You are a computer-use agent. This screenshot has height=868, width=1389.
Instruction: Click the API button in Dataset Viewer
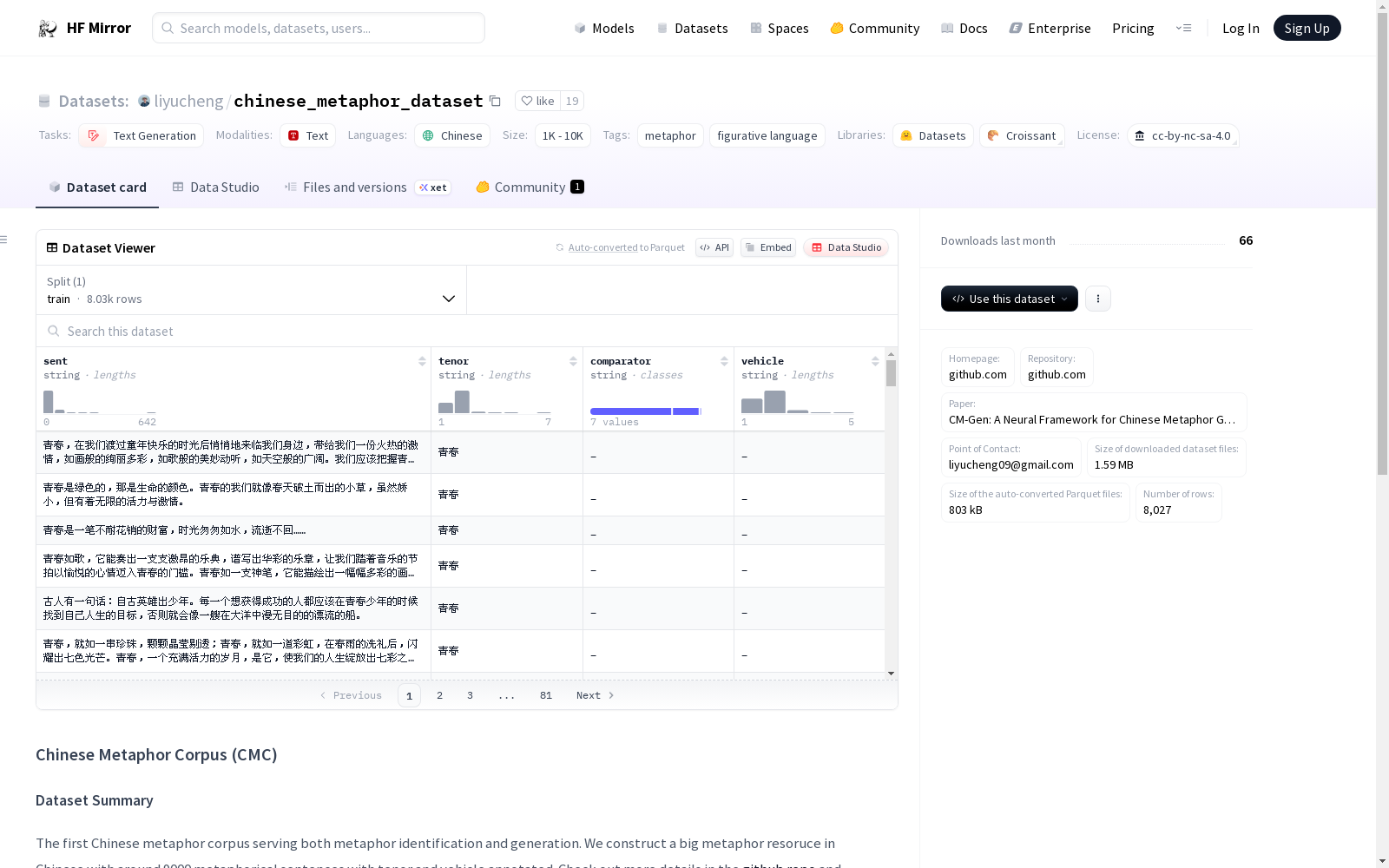(714, 247)
